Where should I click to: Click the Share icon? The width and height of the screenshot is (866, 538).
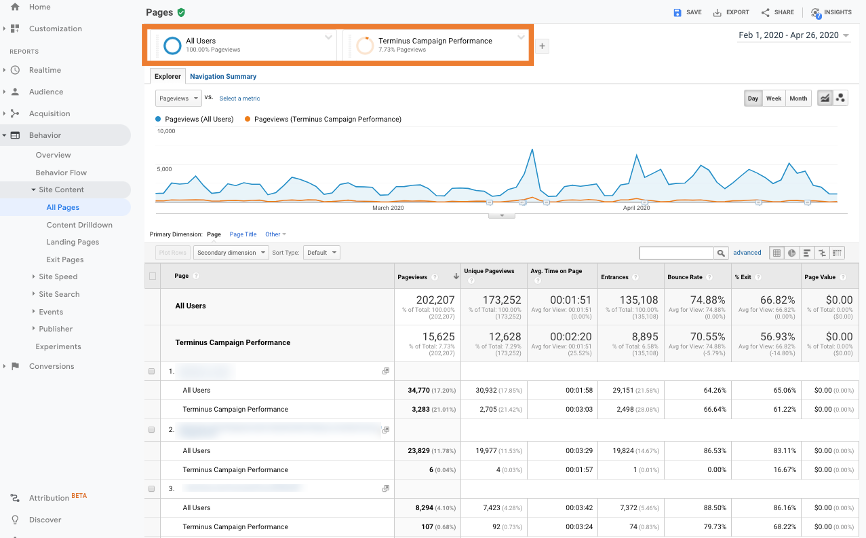[x=765, y=12]
